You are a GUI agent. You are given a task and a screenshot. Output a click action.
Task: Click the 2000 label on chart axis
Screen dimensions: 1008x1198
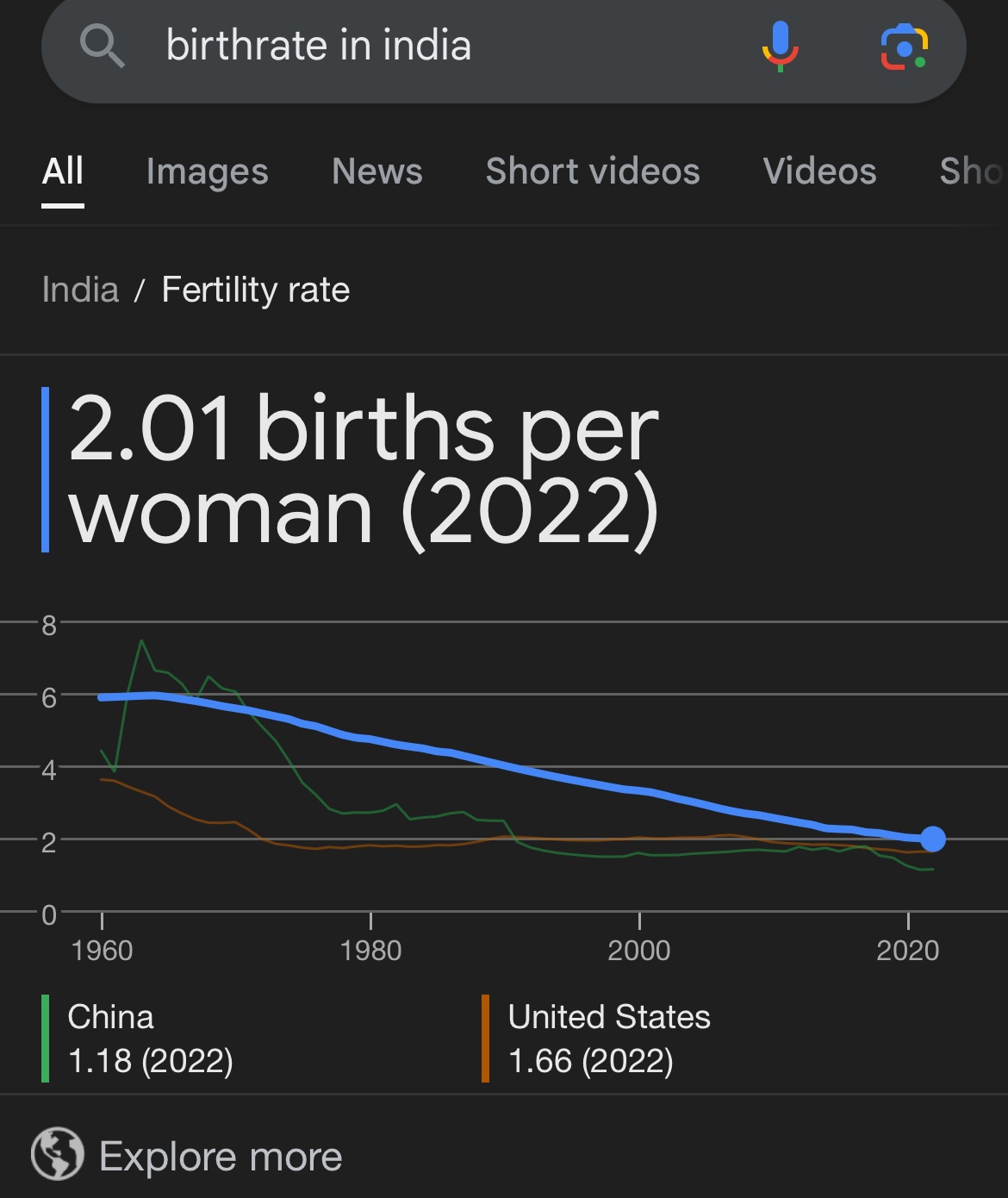(638, 951)
